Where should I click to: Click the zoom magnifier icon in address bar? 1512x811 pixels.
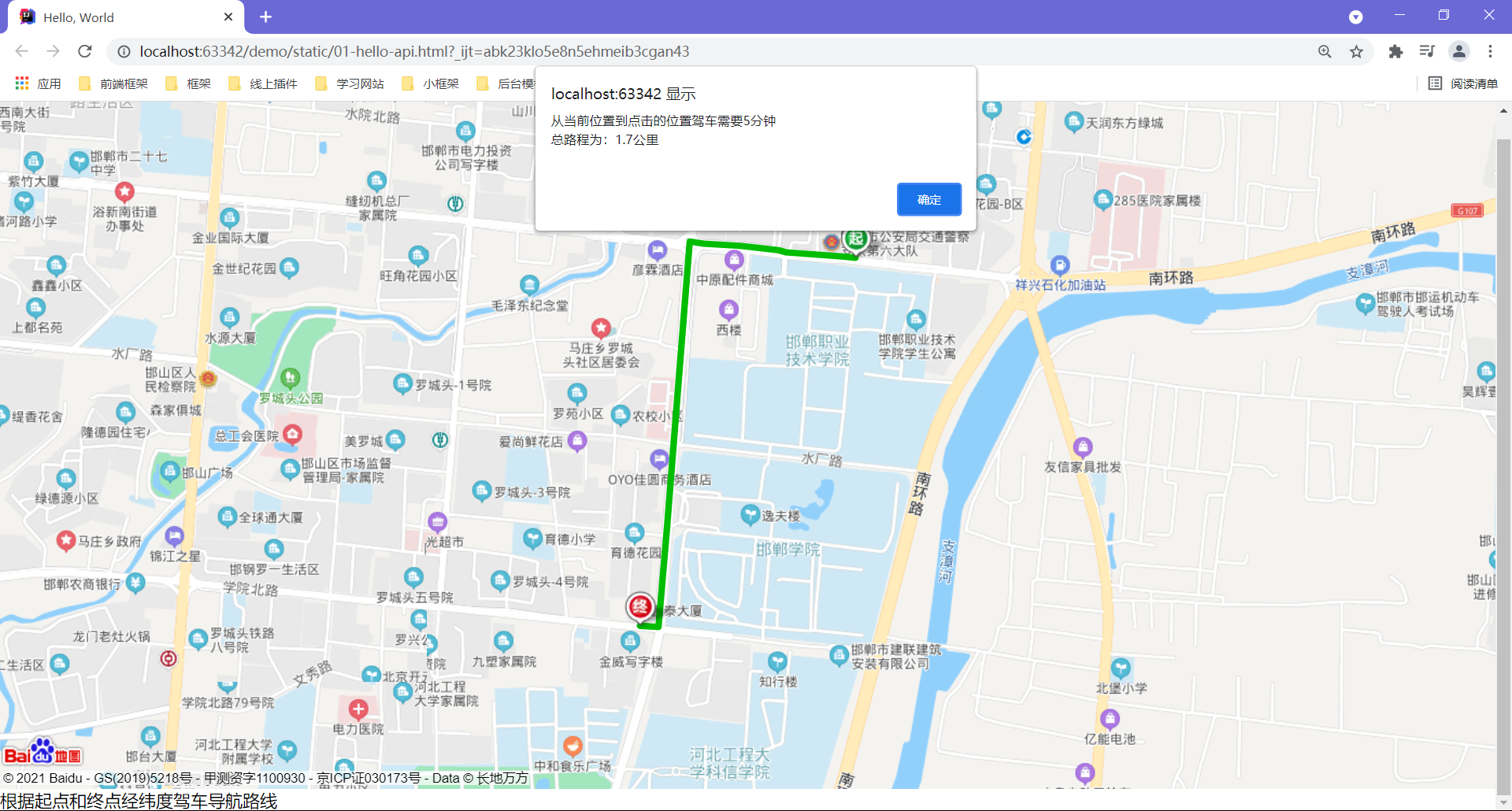pyautogui.click(x=1325, y=51)
